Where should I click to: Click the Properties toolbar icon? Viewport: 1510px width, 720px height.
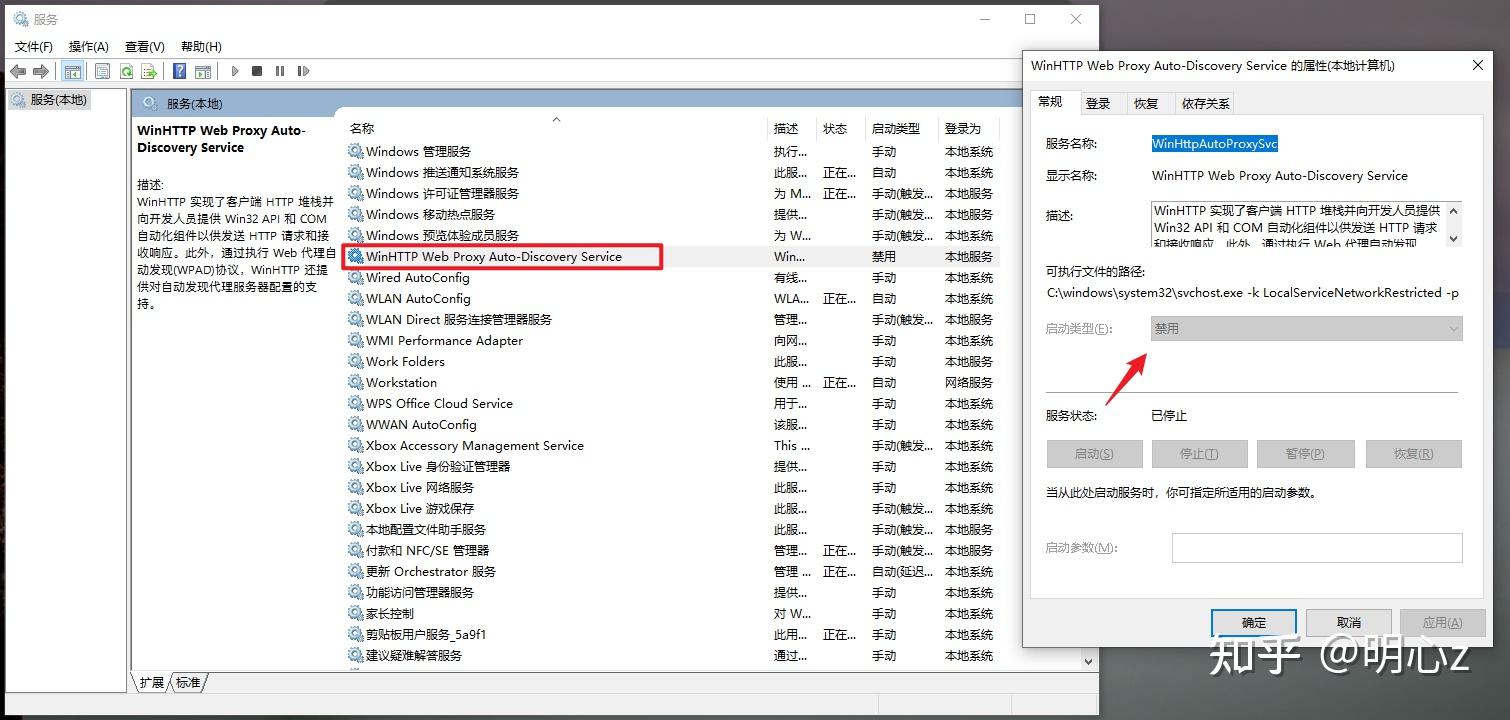(x=101, y=71)
